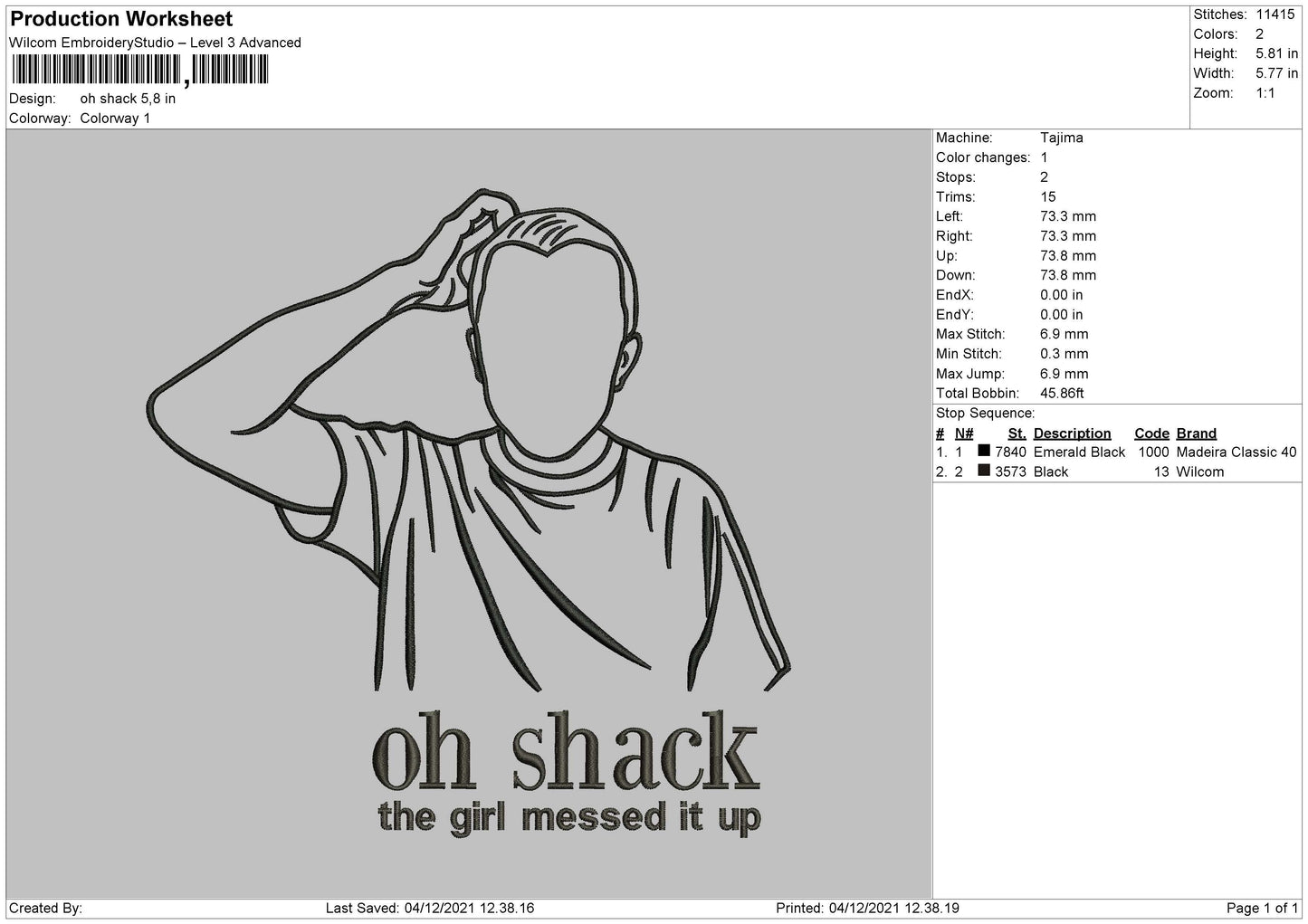Click the 'Created By:' footer label
The width and height of the screenshot is (1308, 924).
click(45, 908)
